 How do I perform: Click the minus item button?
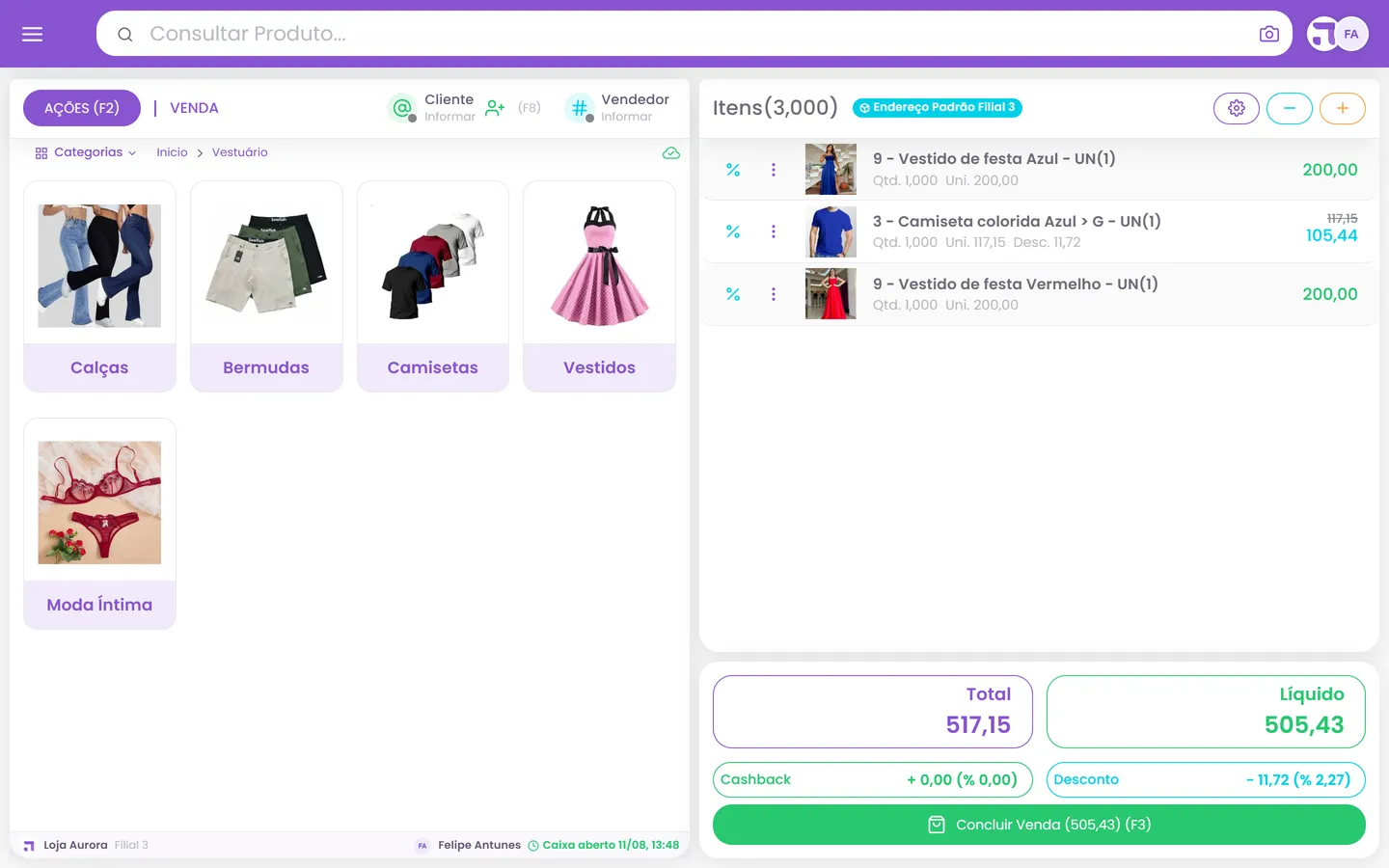pyautogui.click(x=1290, y=108)
